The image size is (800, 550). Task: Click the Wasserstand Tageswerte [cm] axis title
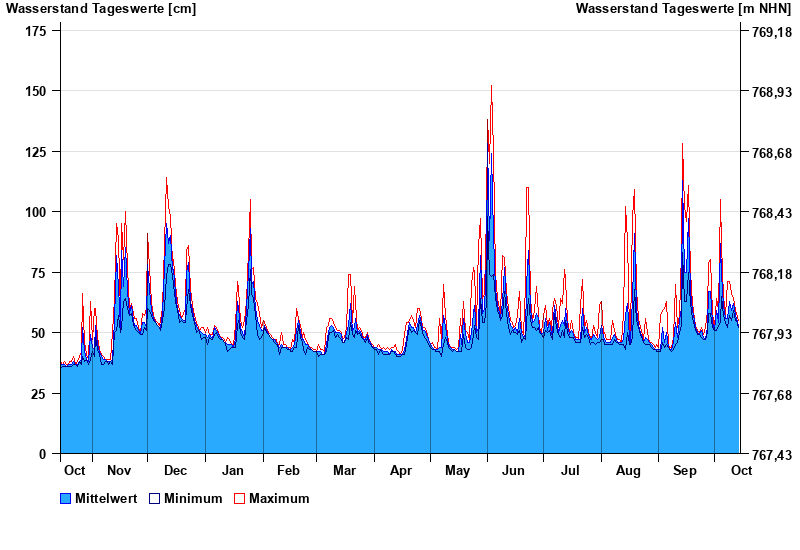pyautogui.click(x=101, y=9)
